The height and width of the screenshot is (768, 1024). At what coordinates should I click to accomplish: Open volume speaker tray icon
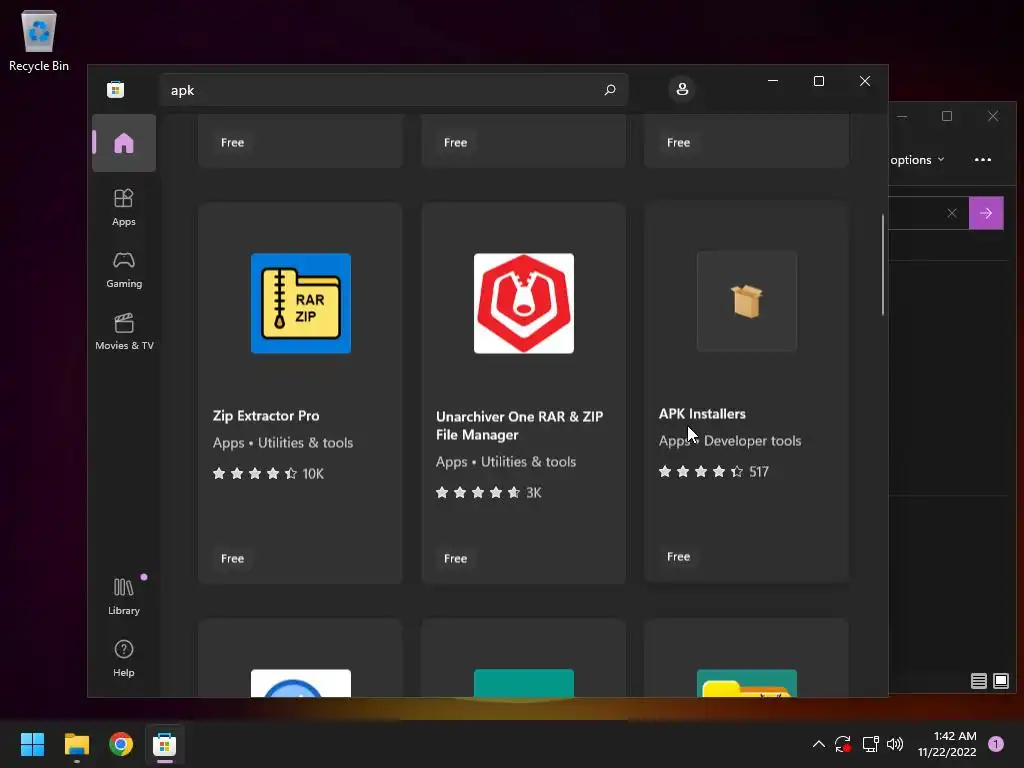click(x=895, y=744)
